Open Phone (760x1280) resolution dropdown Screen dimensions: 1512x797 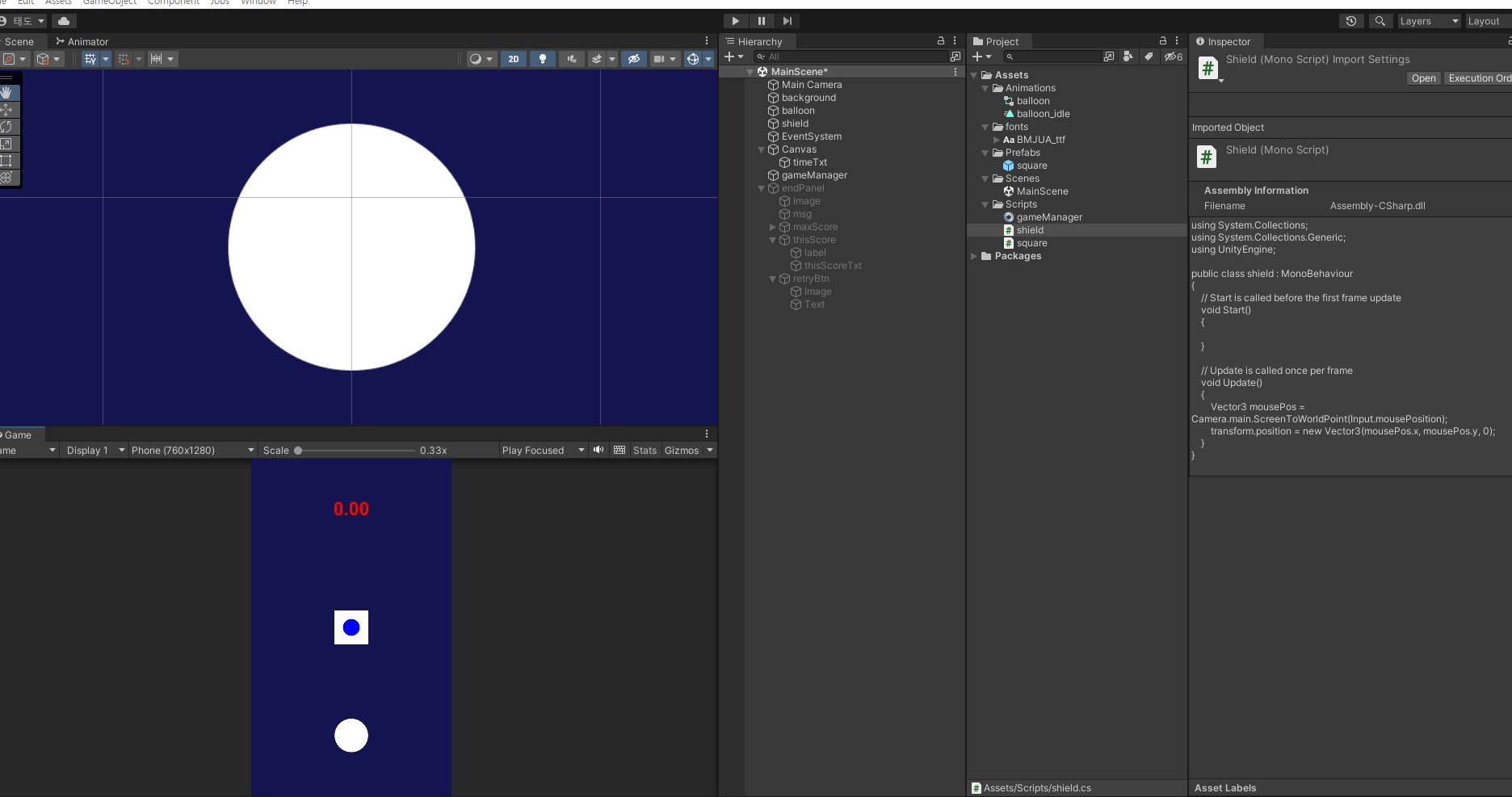pyautogui.click(x=193, y=451)
